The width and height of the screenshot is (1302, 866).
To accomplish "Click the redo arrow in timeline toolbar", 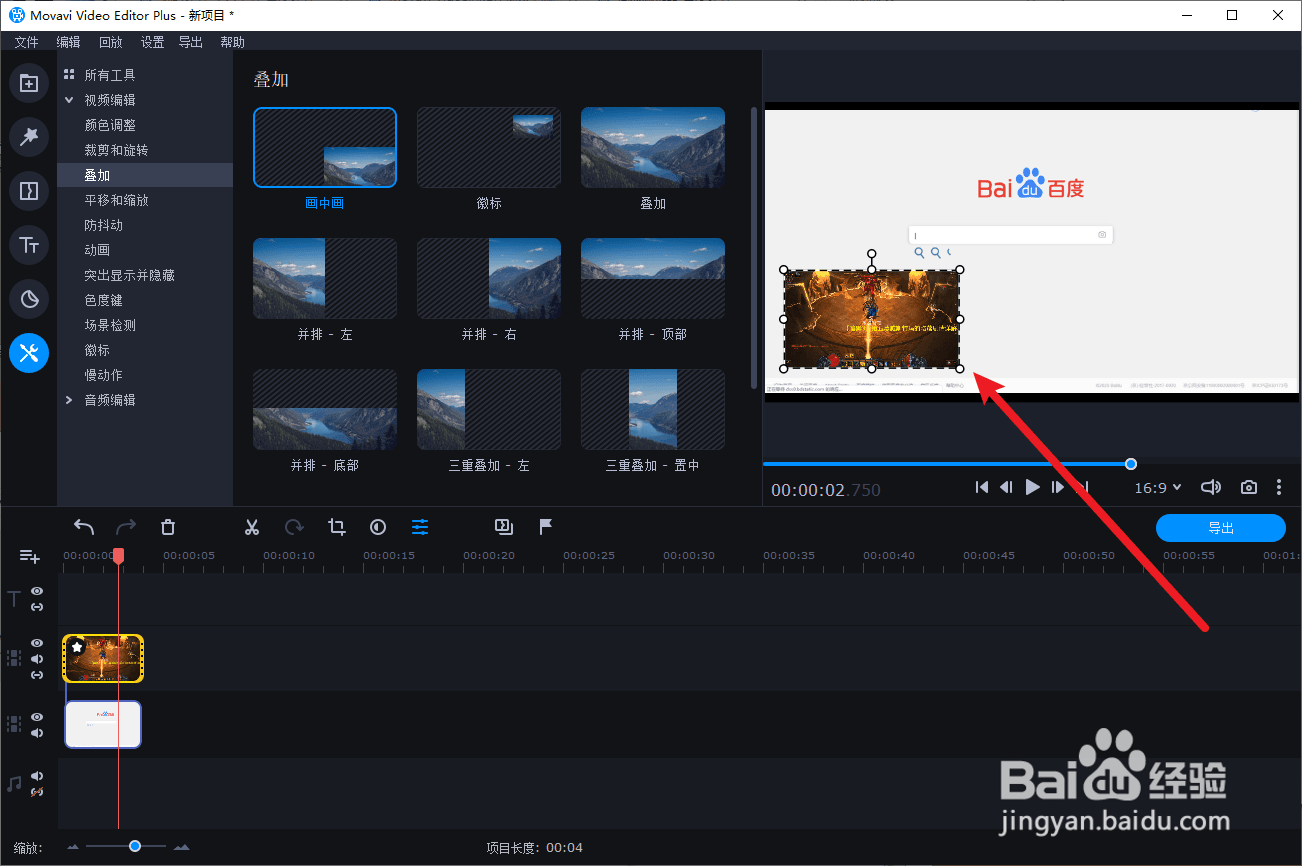I will [x=126, y=527].
